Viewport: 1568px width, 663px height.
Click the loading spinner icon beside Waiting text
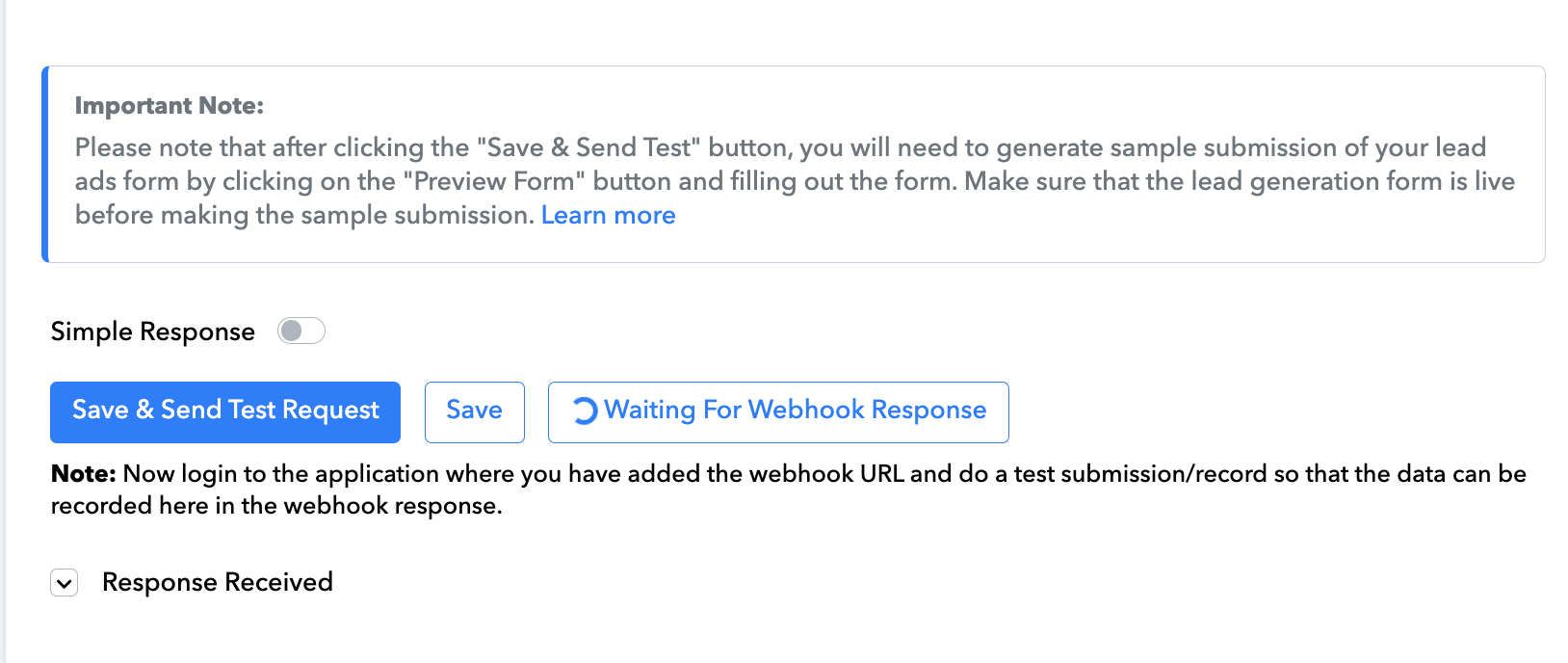[x=585, y=411]
